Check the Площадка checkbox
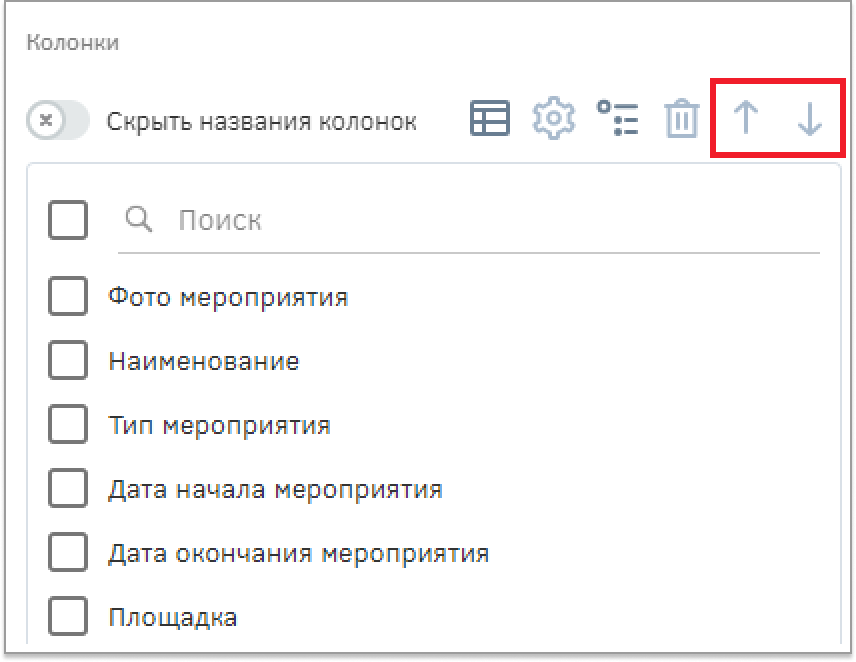This screenshot has width=856, height=662. click(68, 616)
